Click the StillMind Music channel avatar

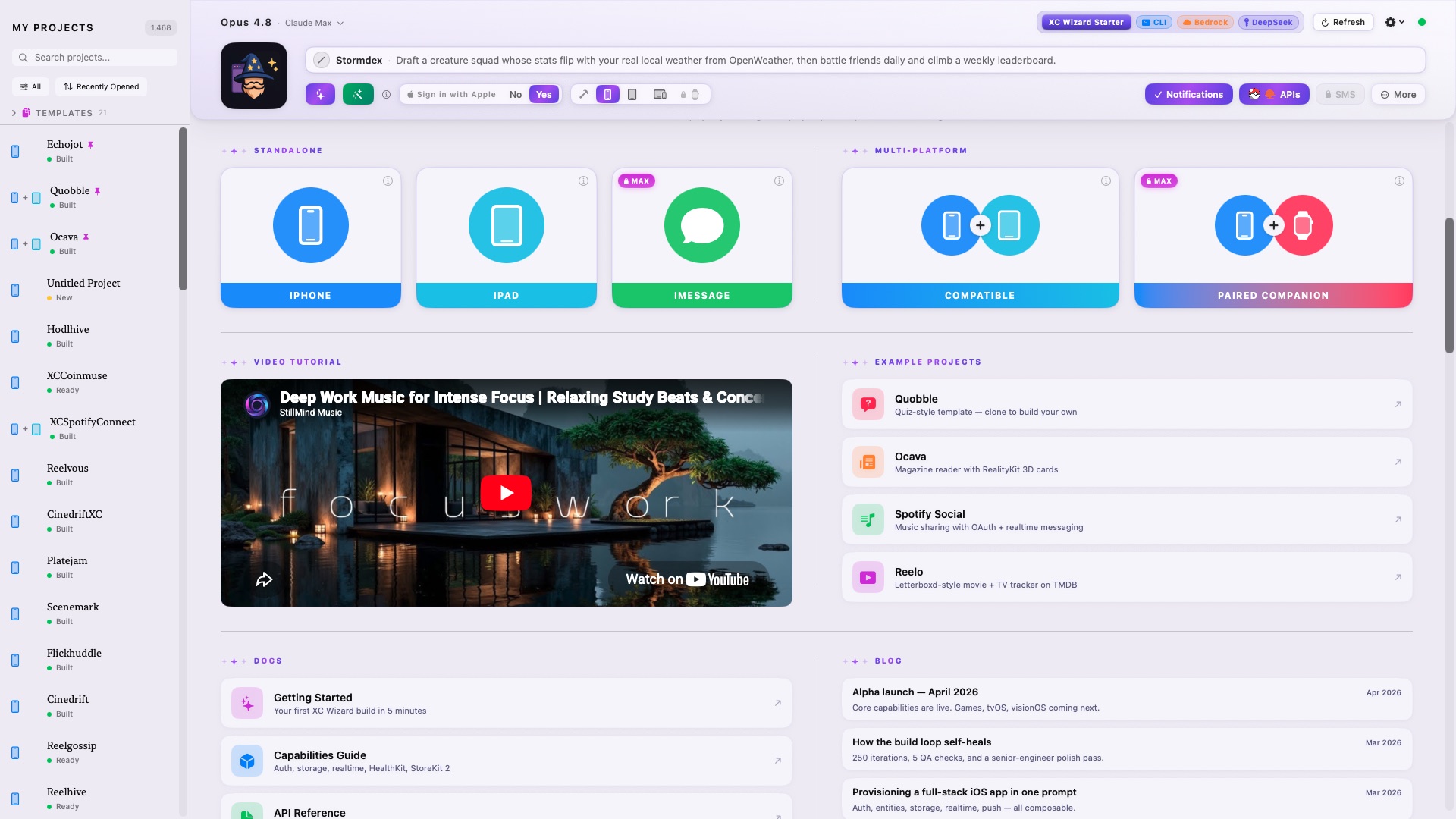pos(257,405)
